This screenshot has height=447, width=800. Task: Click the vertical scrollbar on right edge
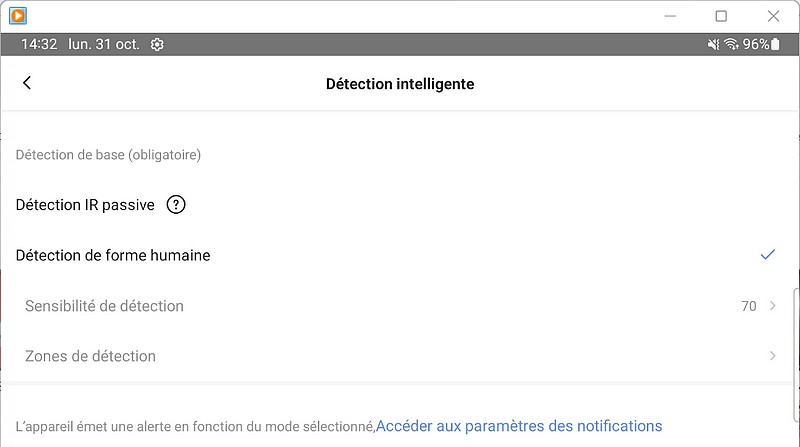pyautogui.click(x=795, y=355)
